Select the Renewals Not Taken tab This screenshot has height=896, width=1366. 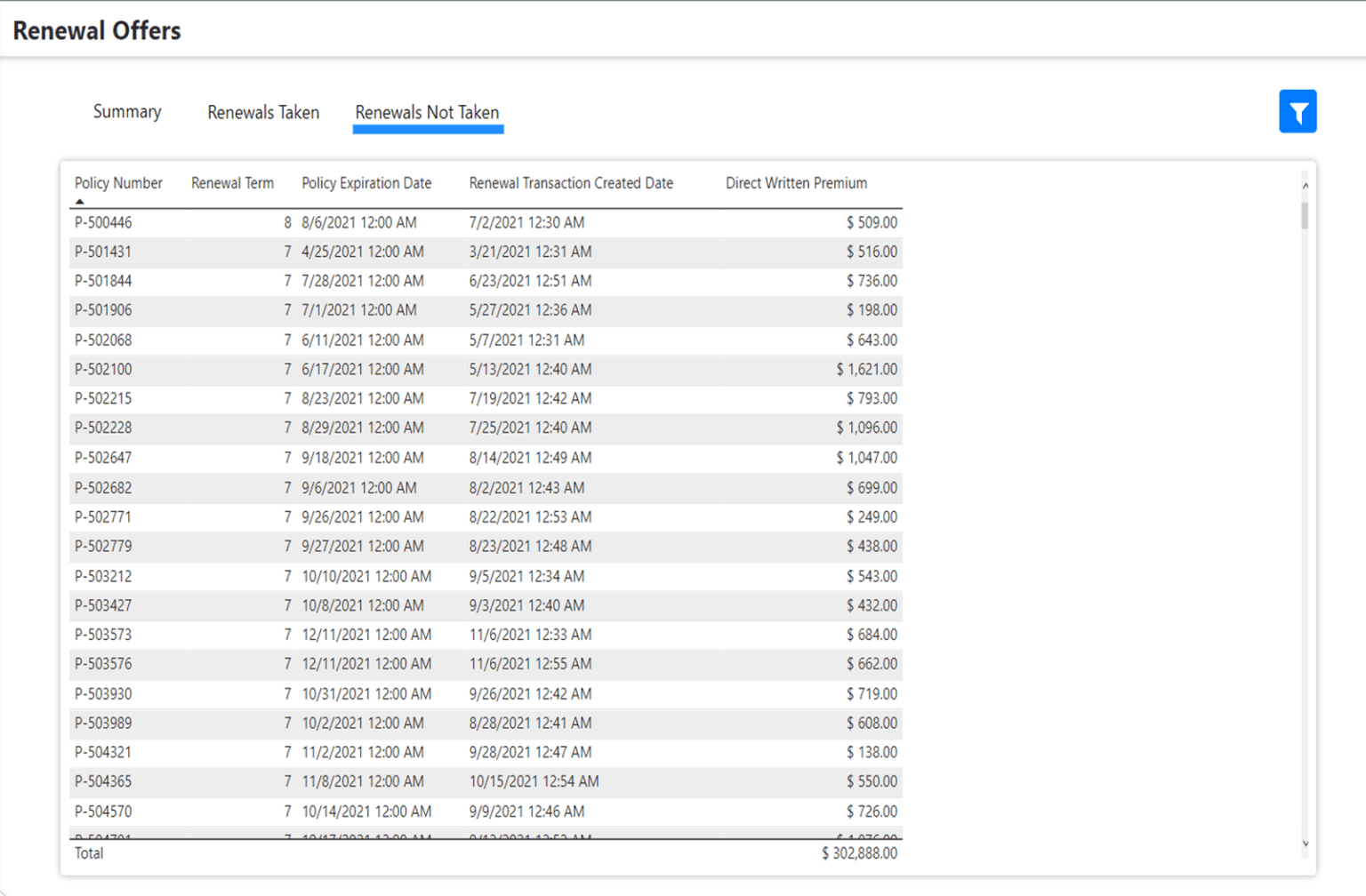(x=427, y=113)
